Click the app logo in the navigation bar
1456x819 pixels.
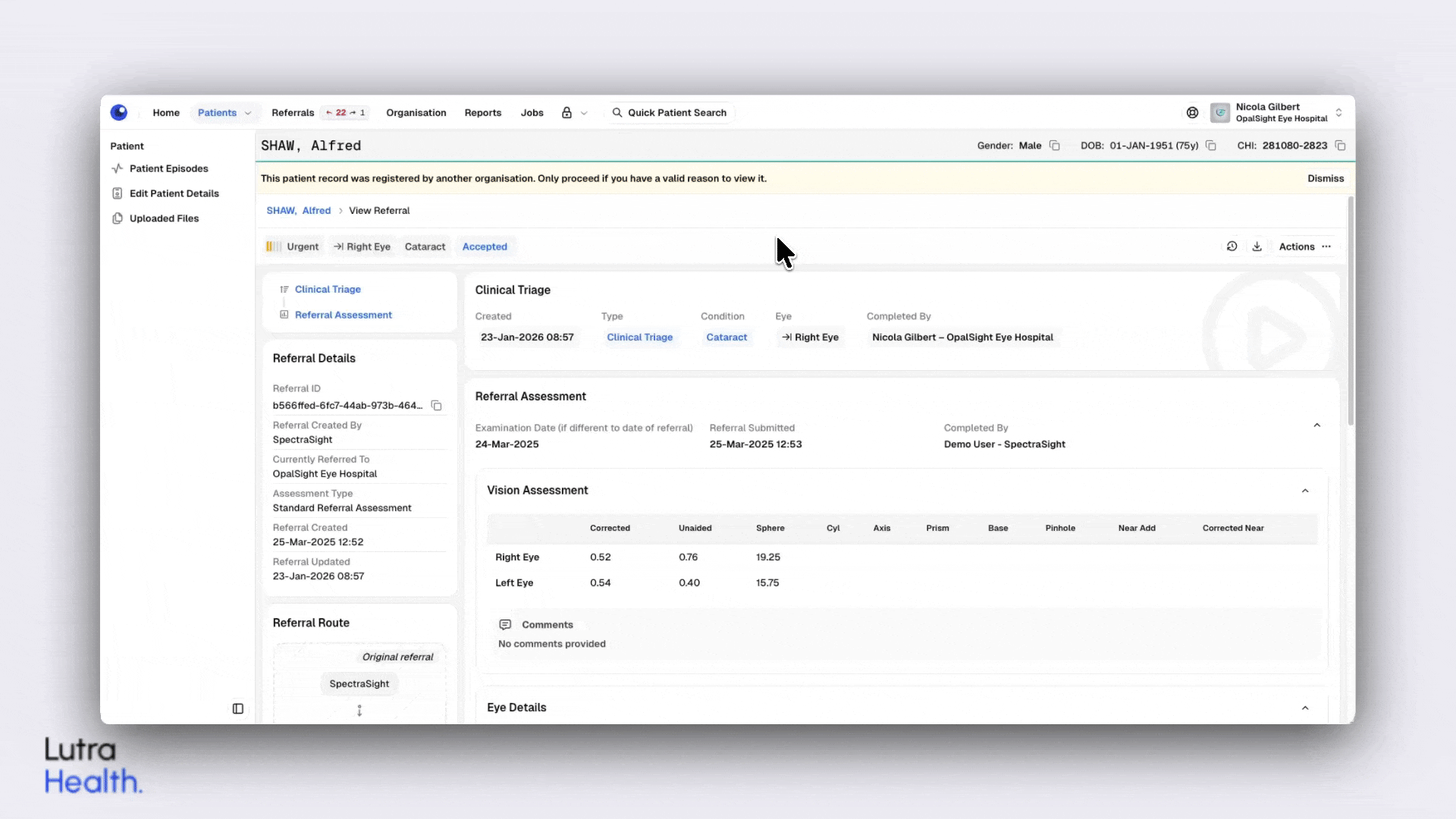coord(119,112)
